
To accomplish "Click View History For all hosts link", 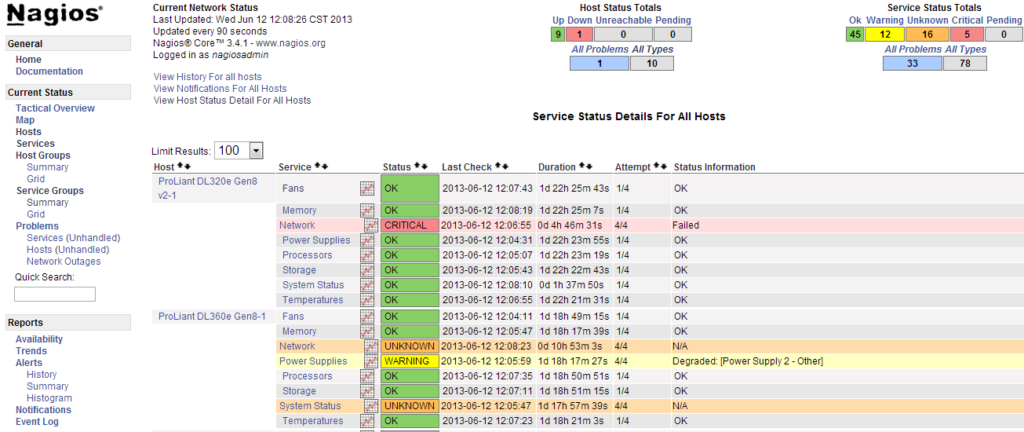I will [208, 76].
